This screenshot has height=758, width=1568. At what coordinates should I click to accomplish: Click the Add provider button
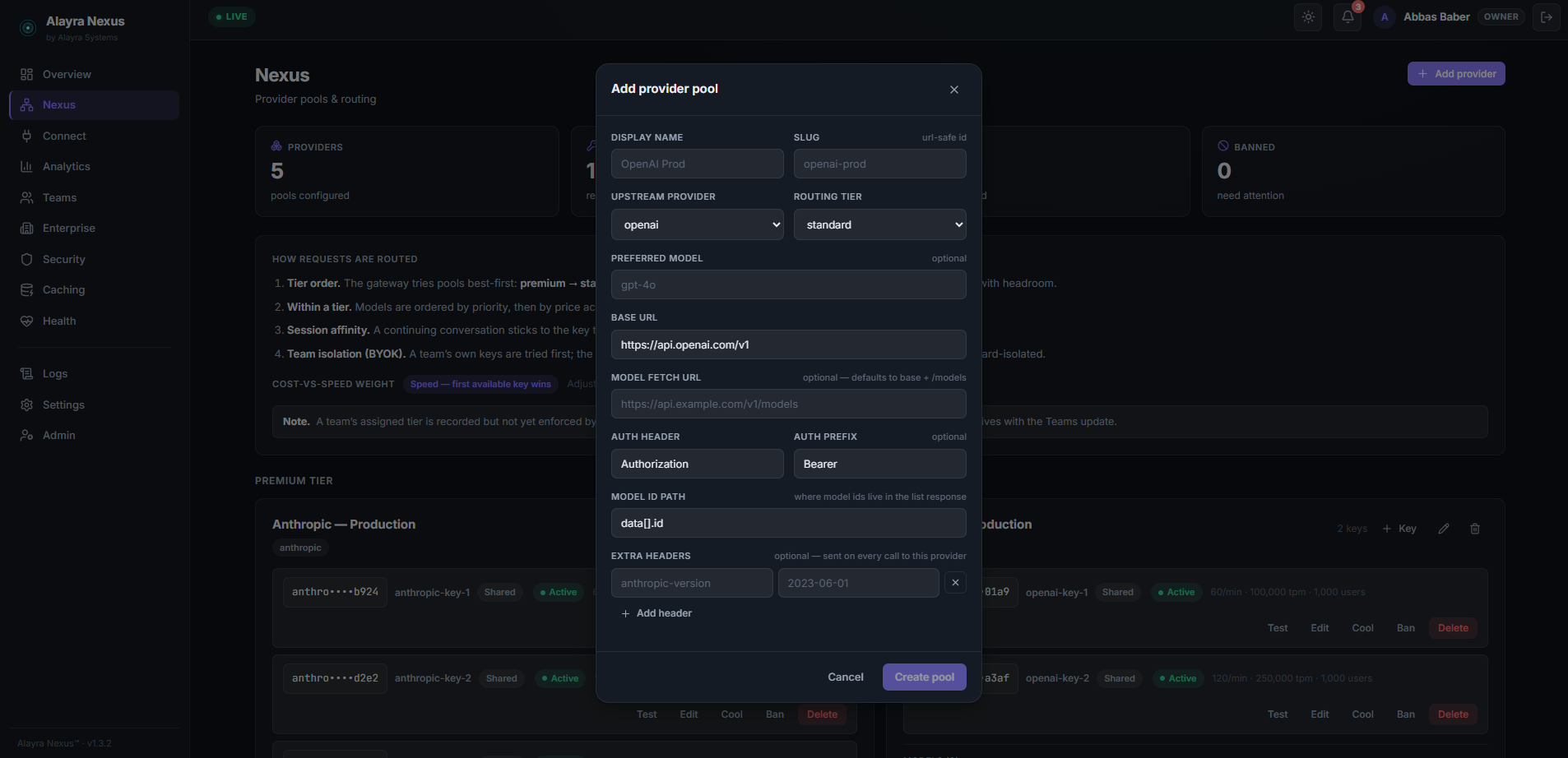1456,74
